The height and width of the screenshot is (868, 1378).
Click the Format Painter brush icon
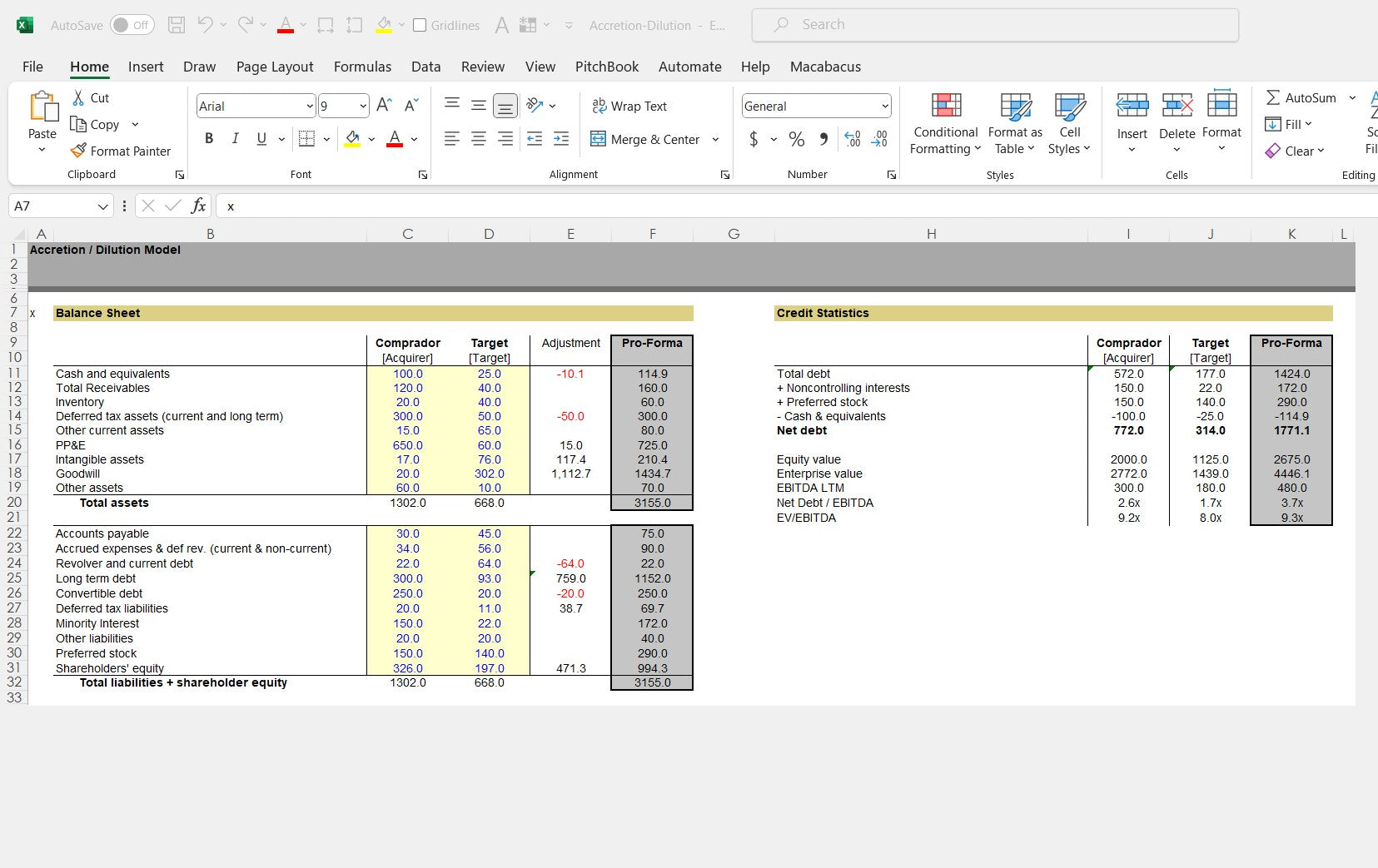pos(78,151)
